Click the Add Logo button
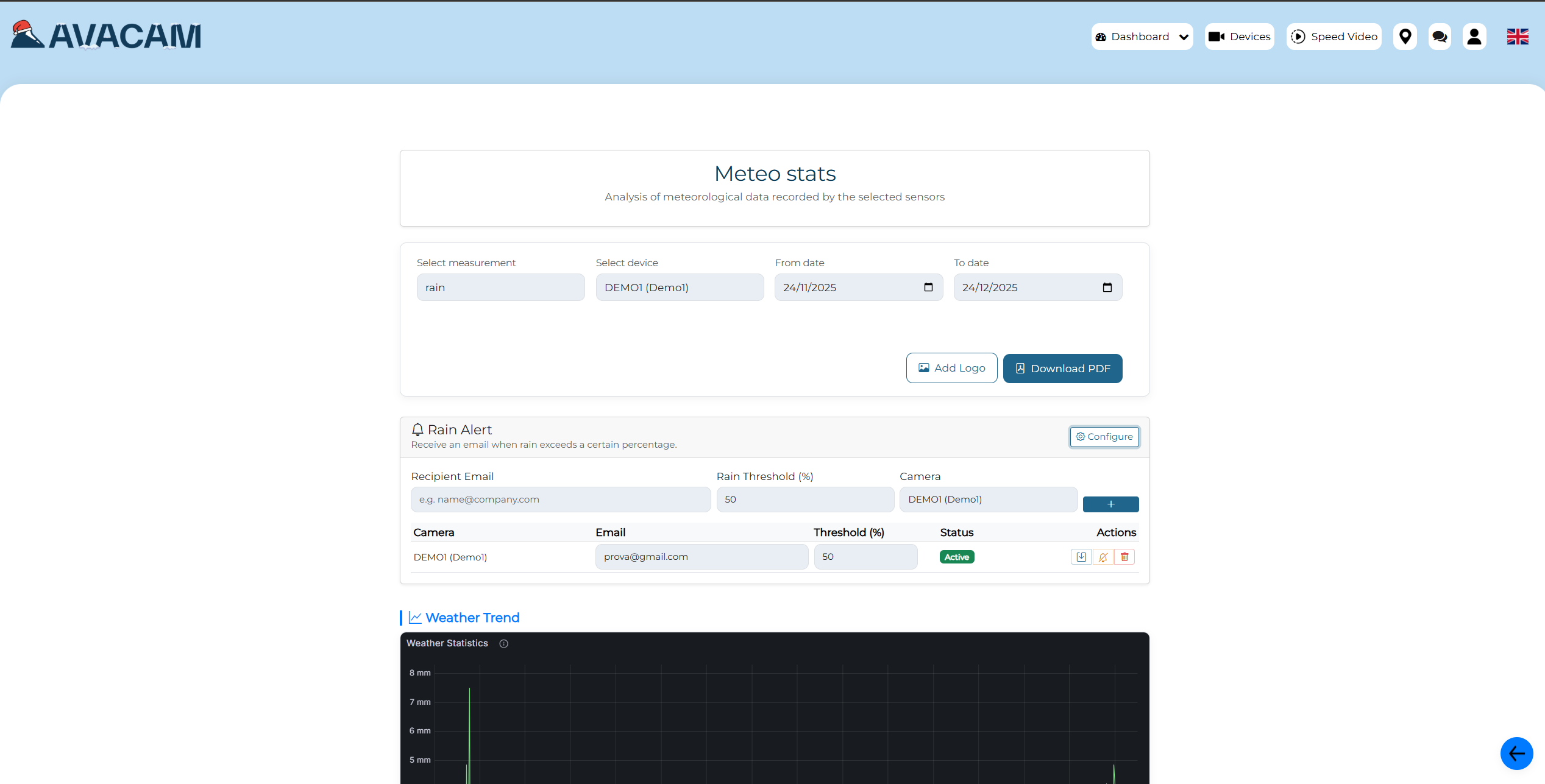 point(951,368)
